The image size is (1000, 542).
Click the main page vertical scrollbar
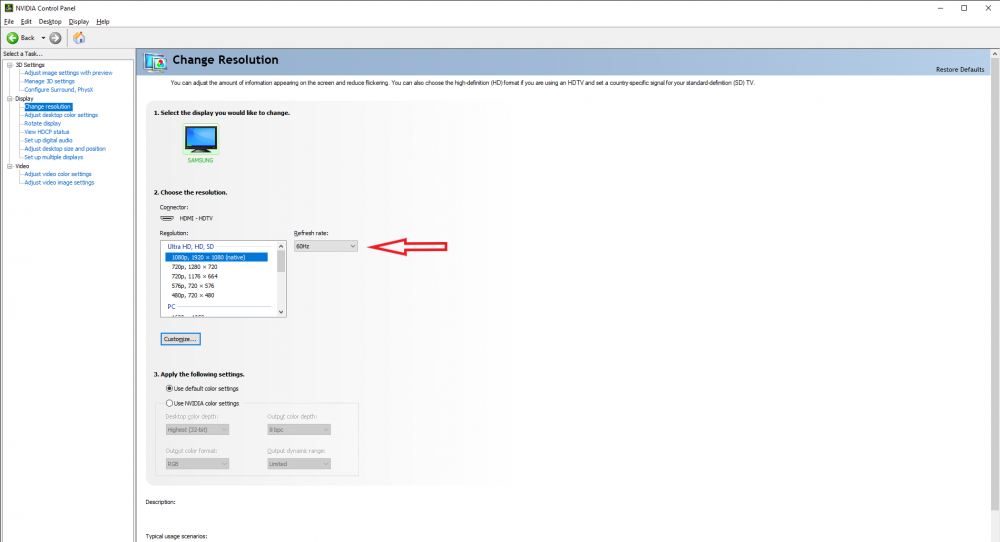click(995, 284)
